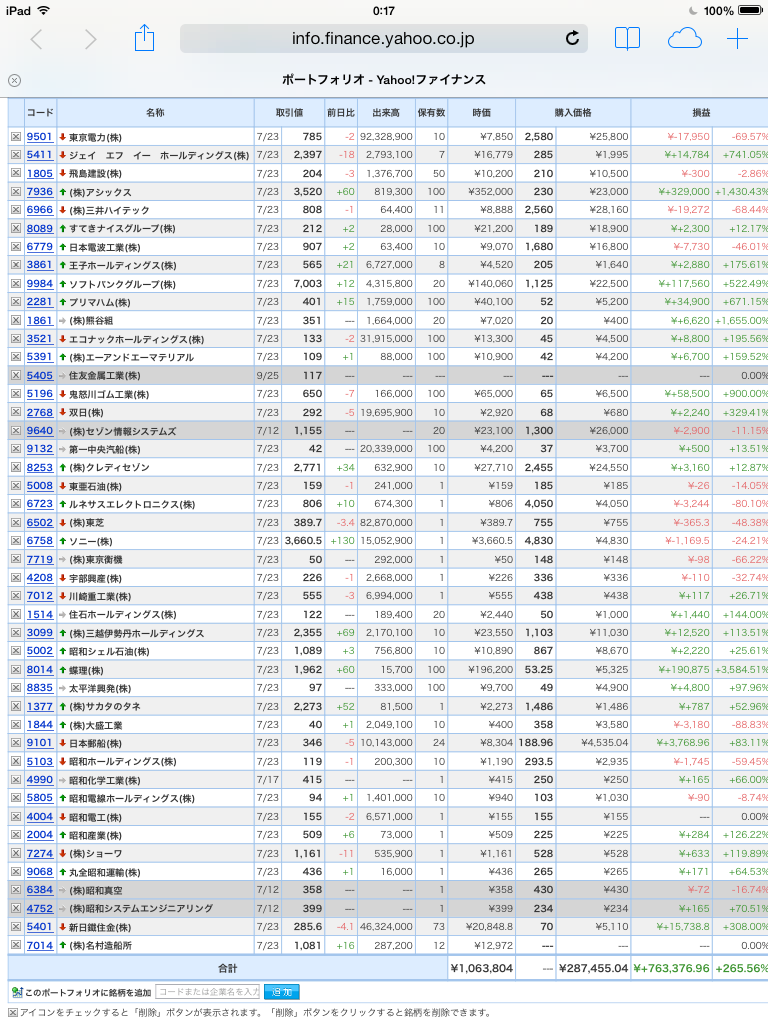768x1024 pixels.
Task: Check delete box for 7936 アシックス
Action: pos(16,191)
